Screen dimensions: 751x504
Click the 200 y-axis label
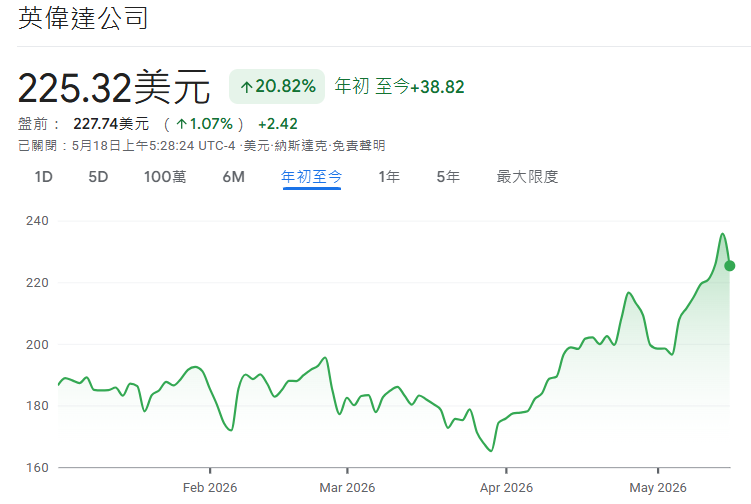pyautogui.click(x=37, y=344)
